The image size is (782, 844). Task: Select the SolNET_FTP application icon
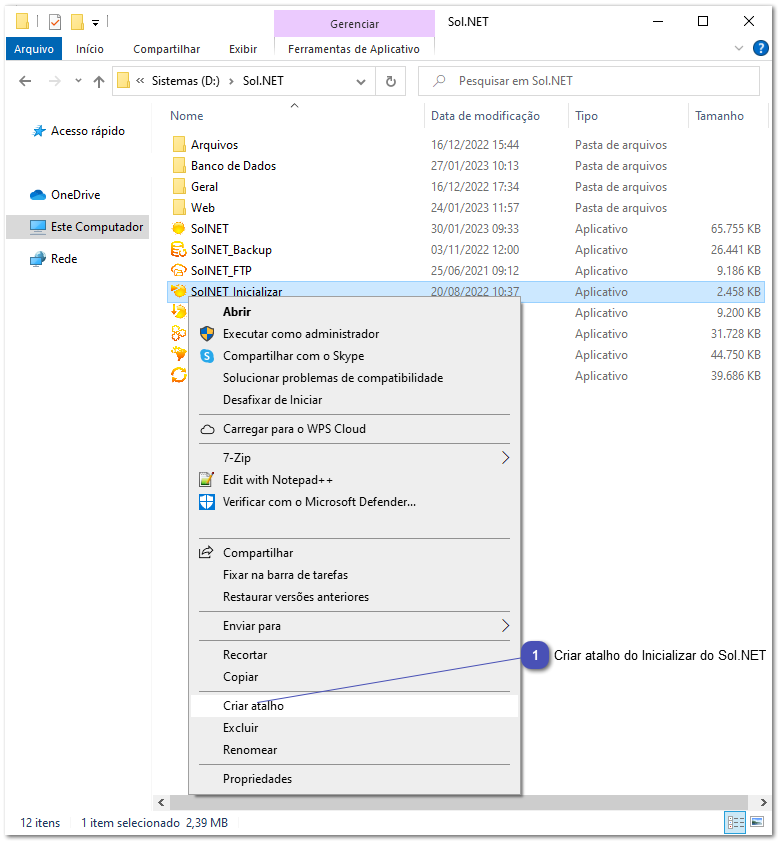click(x=178, y=270)
